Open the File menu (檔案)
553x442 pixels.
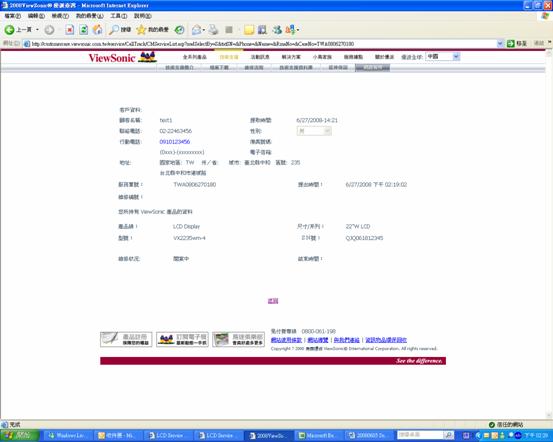[13, 16]
